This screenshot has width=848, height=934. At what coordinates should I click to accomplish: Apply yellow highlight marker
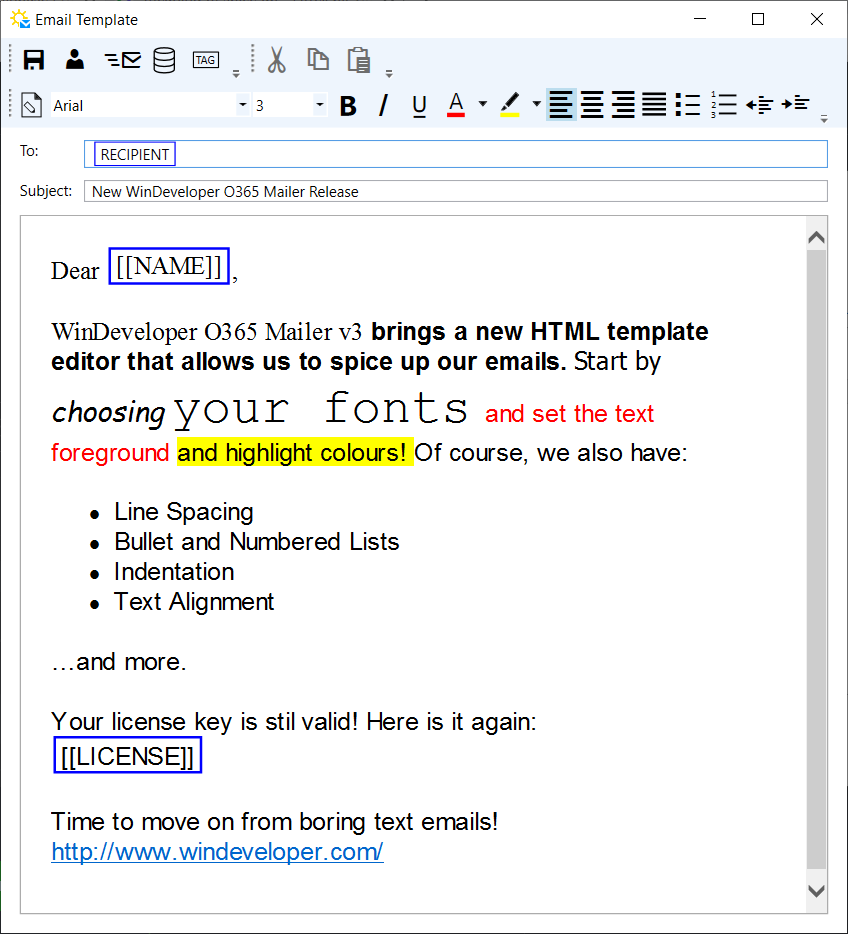510,105
